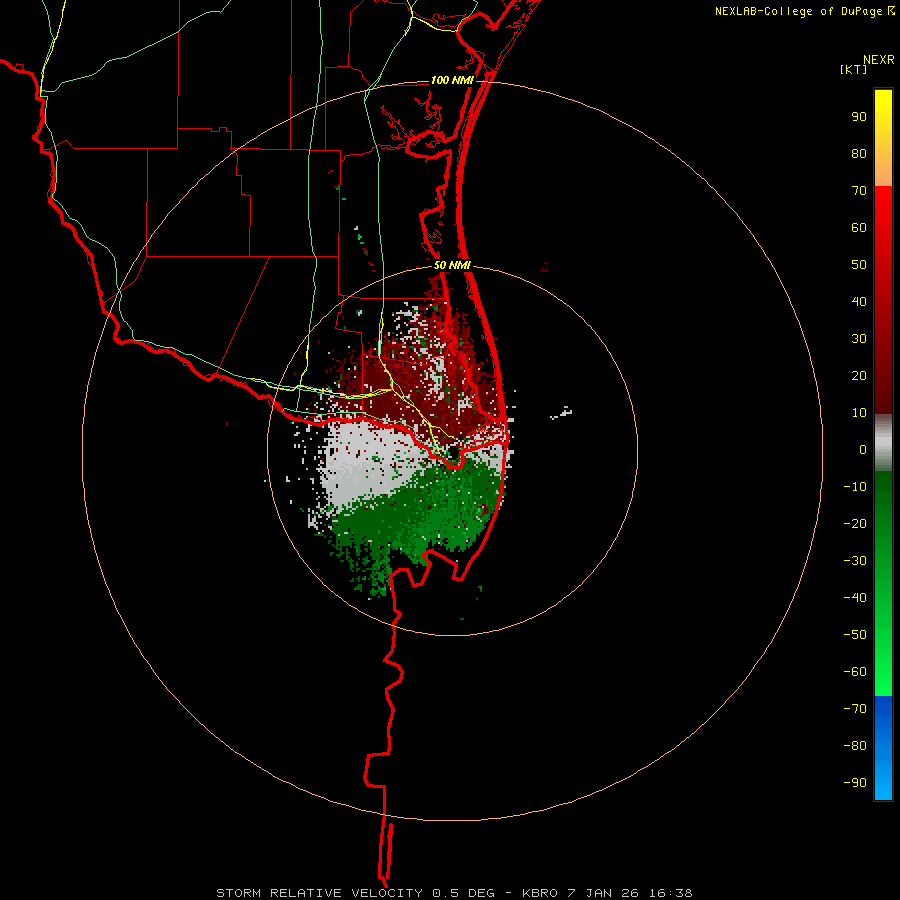The height and width of the screenshot is (900, 900).
Task: Select the -70 knot scale label
Action: tap(855, 709)
